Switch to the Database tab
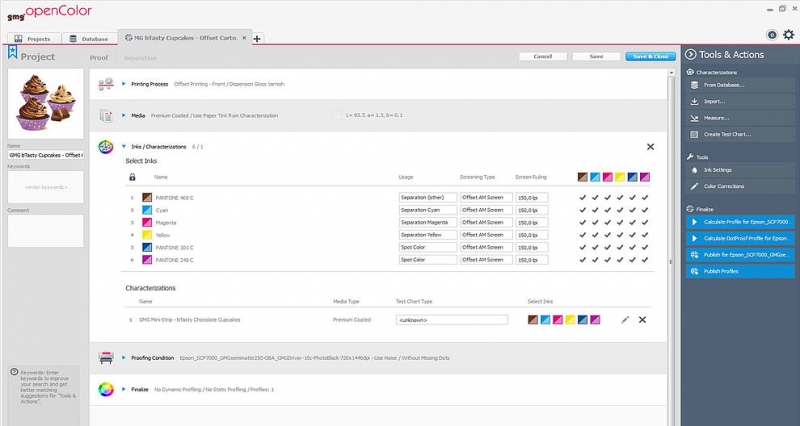 (x=90, y=39)
